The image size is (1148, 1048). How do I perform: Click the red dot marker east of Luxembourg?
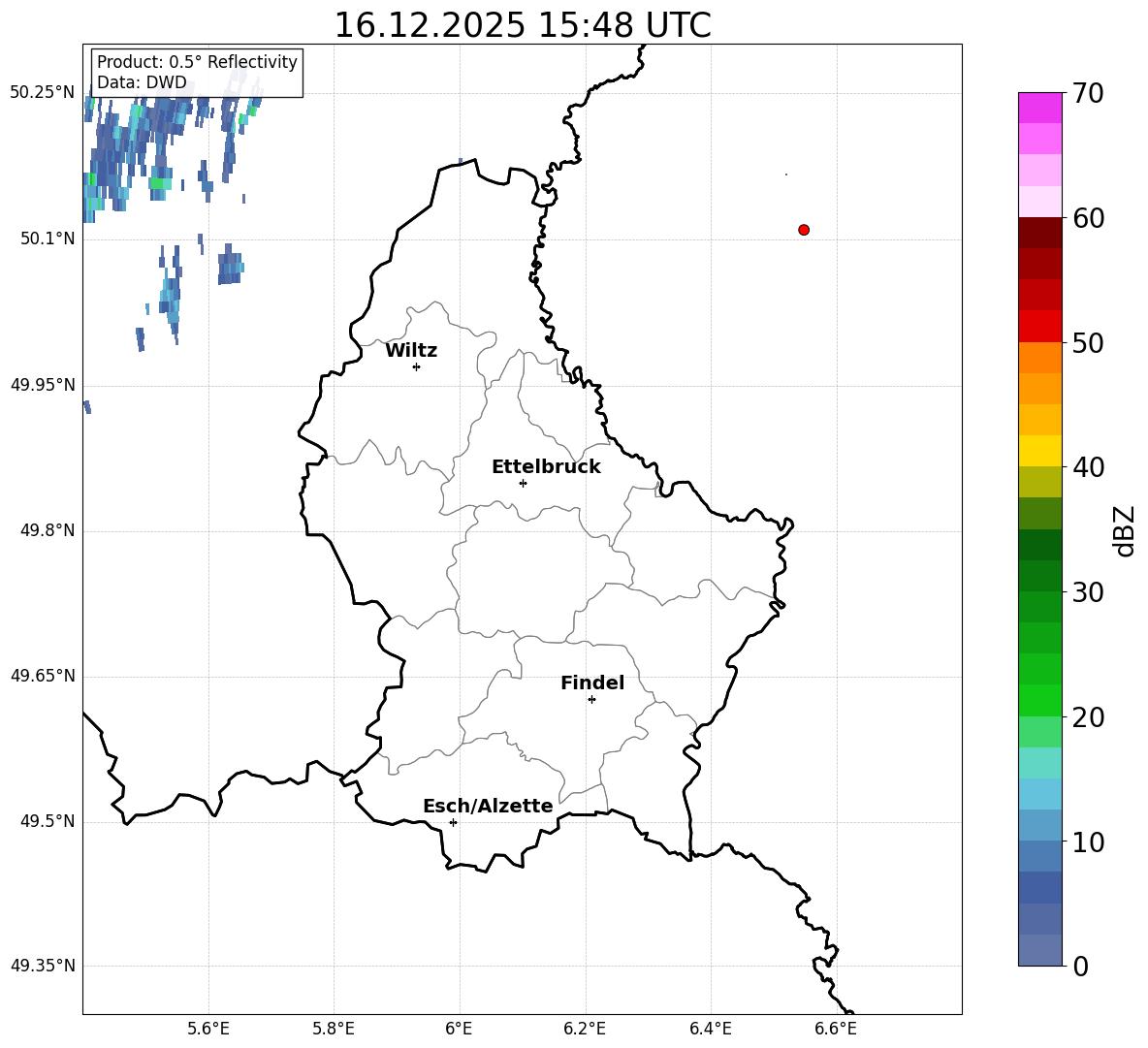tap(804, 230)
